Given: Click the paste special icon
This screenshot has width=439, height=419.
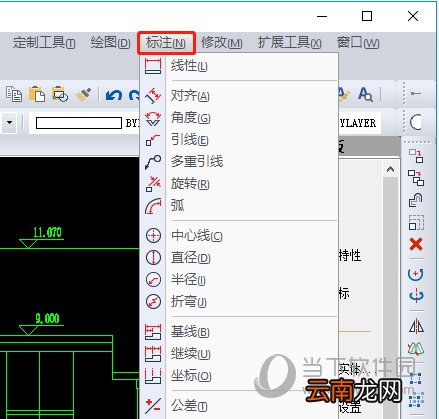Looking at the screenshot, I should pos(60,94).
